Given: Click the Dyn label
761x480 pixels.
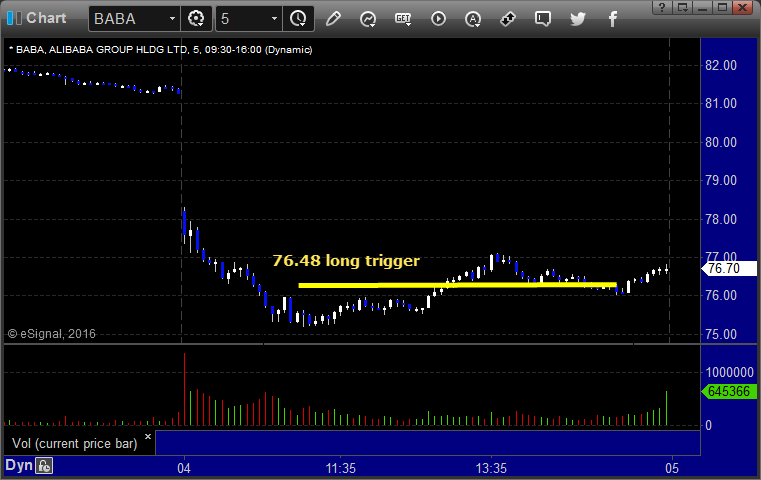Looking at the screenshot, I should coord(19,465).
